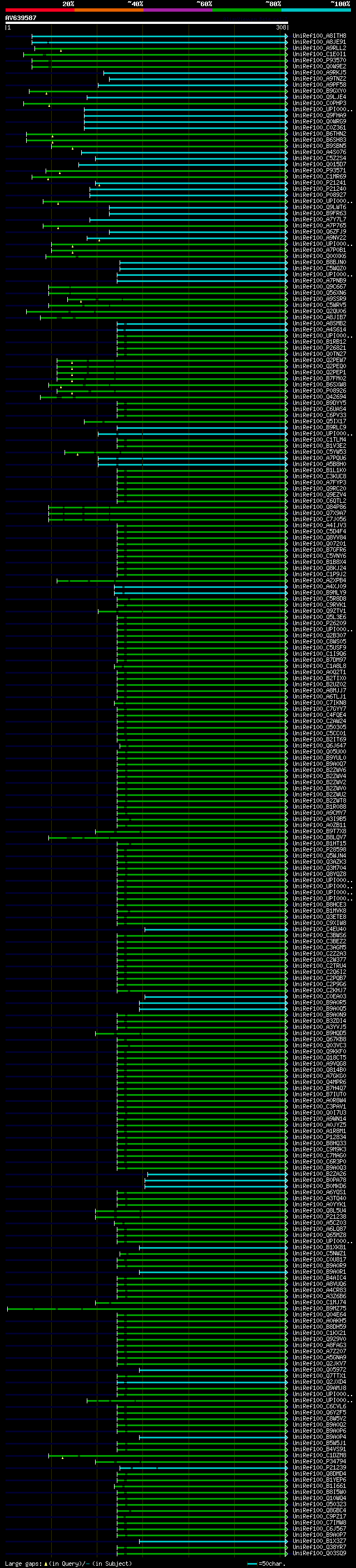Image resolution: width=356 pixels, height=1568 pixels.
Task: Select hit label UniRef100_C5Z2S4
Action: 319,159
